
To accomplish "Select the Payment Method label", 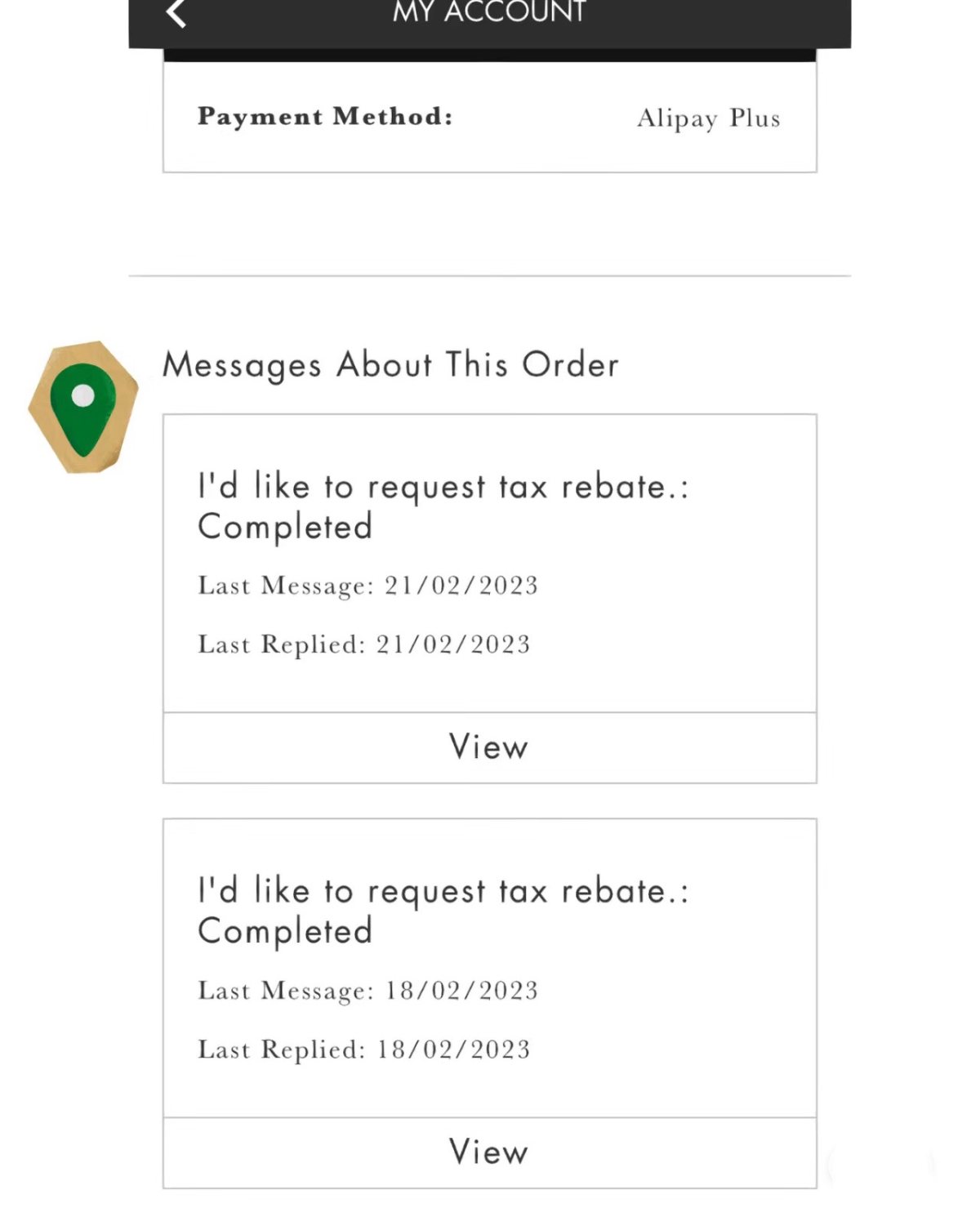I will 325,116.
